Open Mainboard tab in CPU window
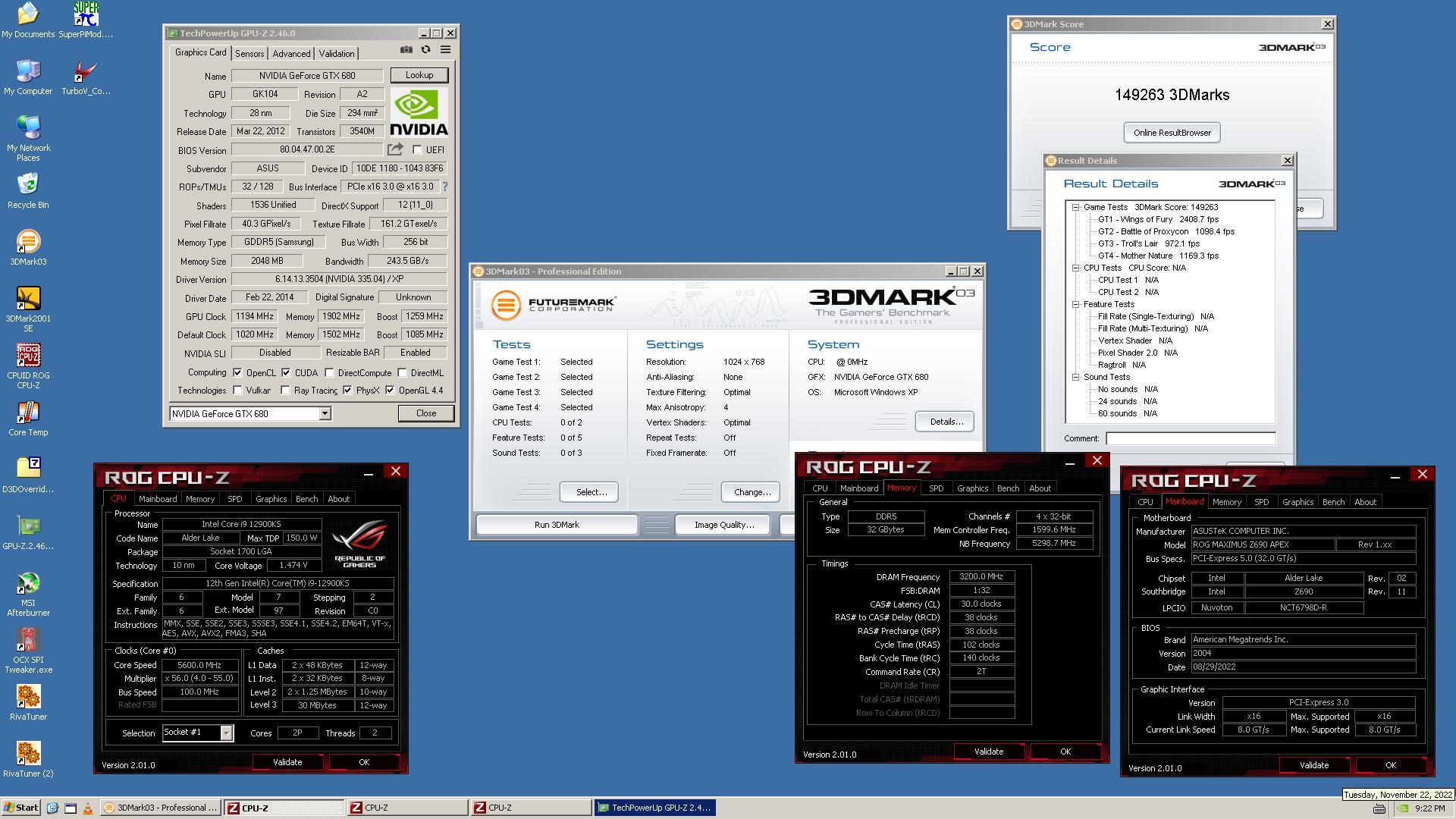This screenshot has height=819, width=1456. point(158,499)
